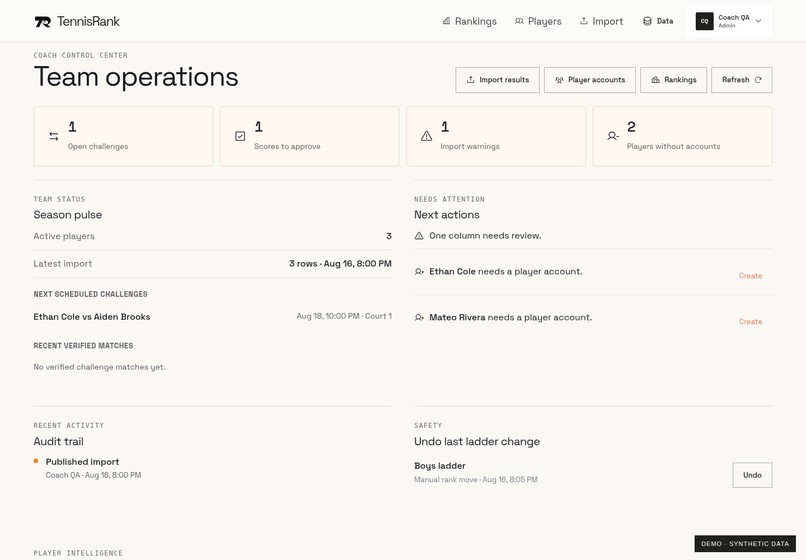
Task: Go to the Players nav tab
Action: tap(538, 21)
